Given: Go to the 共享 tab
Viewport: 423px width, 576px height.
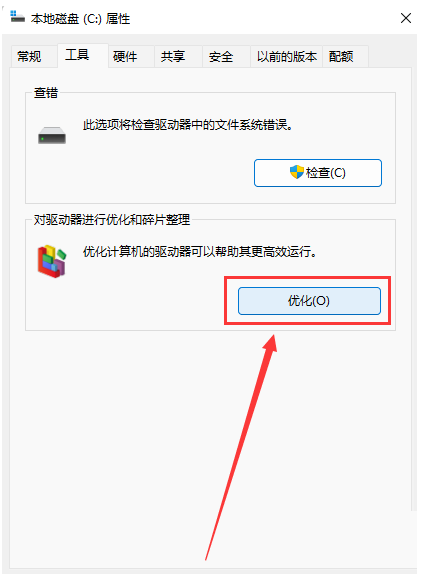Looking at the screenshot, I should click(x=173, y=57).
